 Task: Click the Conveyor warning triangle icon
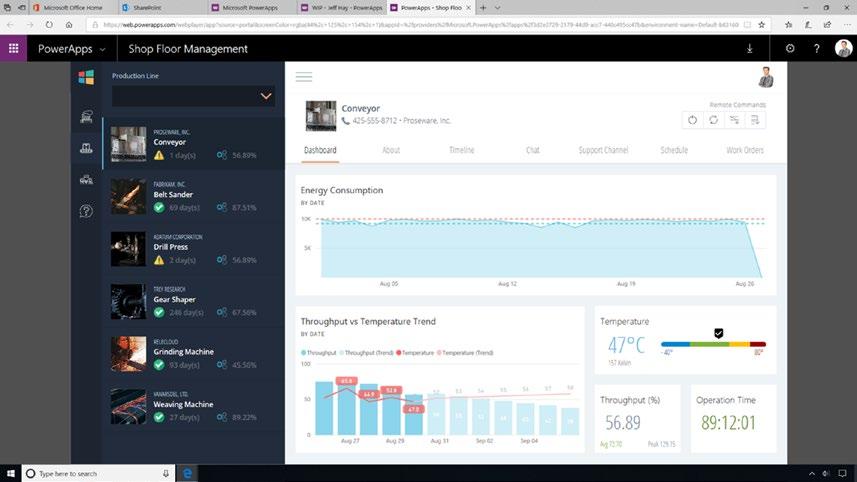[159, 155]
